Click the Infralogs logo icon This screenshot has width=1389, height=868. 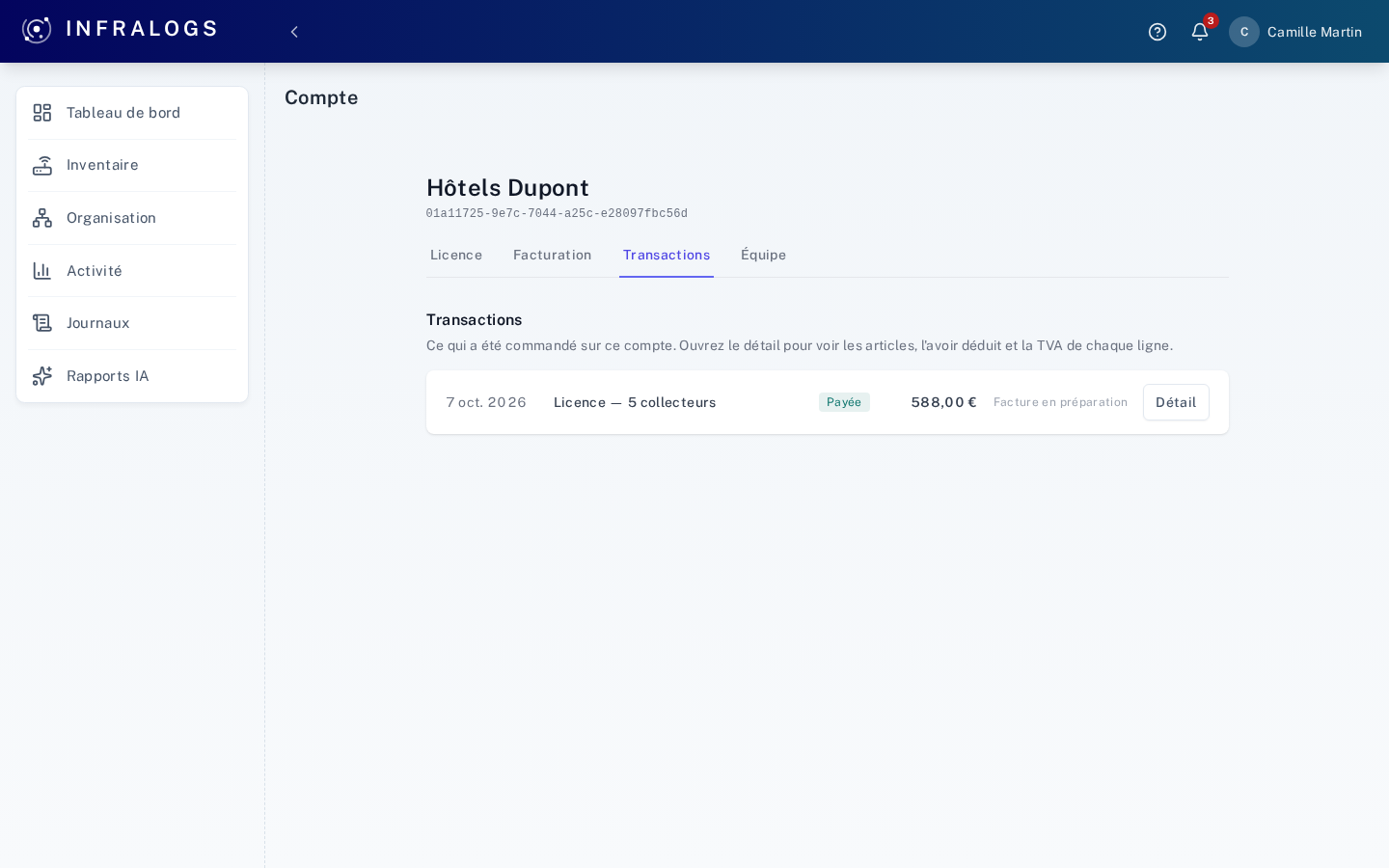coord(37,30)
